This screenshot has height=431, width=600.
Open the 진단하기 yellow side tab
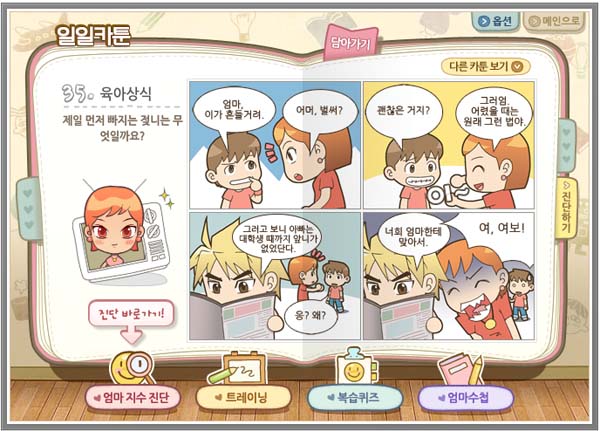coord(567,207)
